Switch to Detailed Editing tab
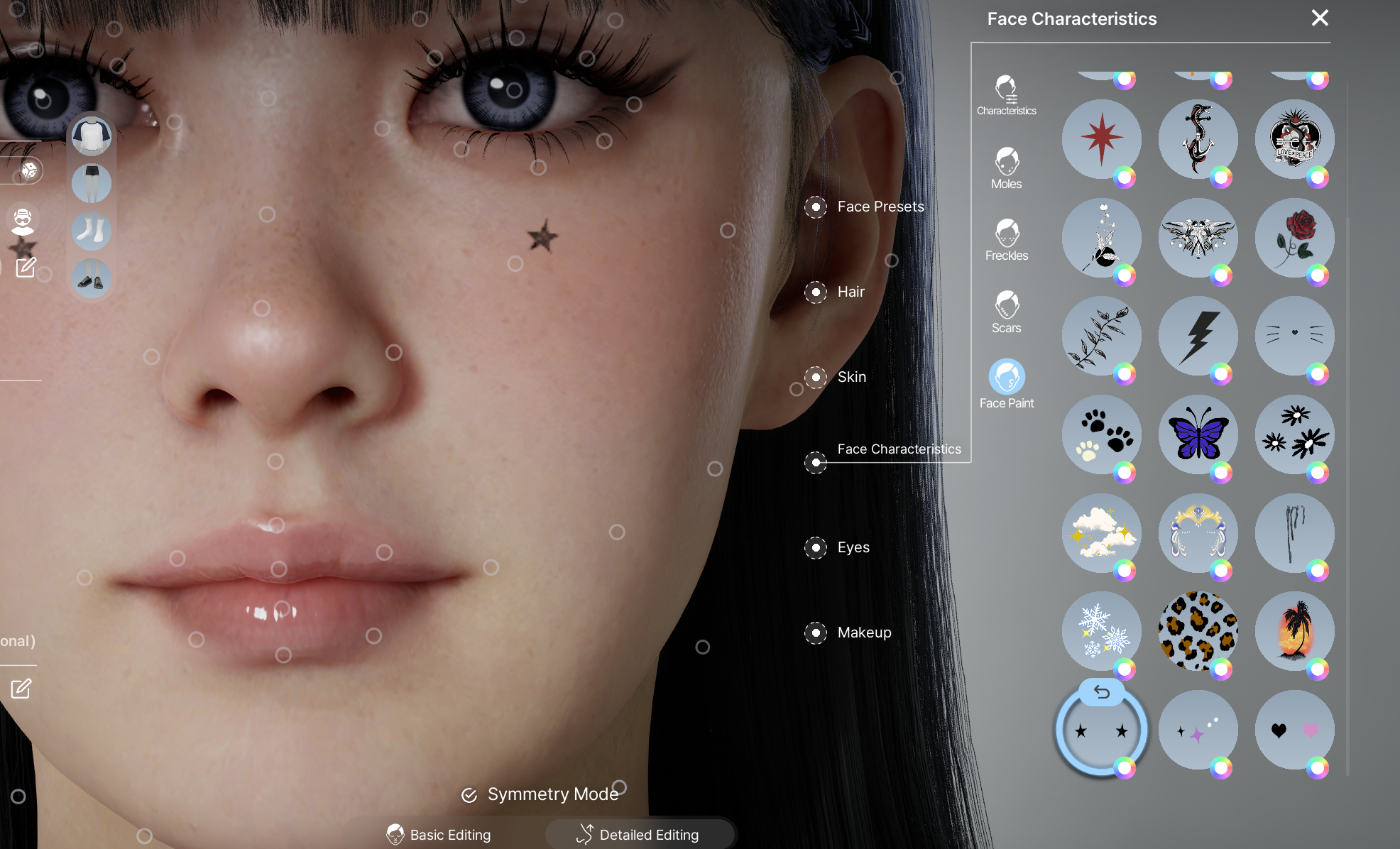1400x849 pixels. pos(638,834)
